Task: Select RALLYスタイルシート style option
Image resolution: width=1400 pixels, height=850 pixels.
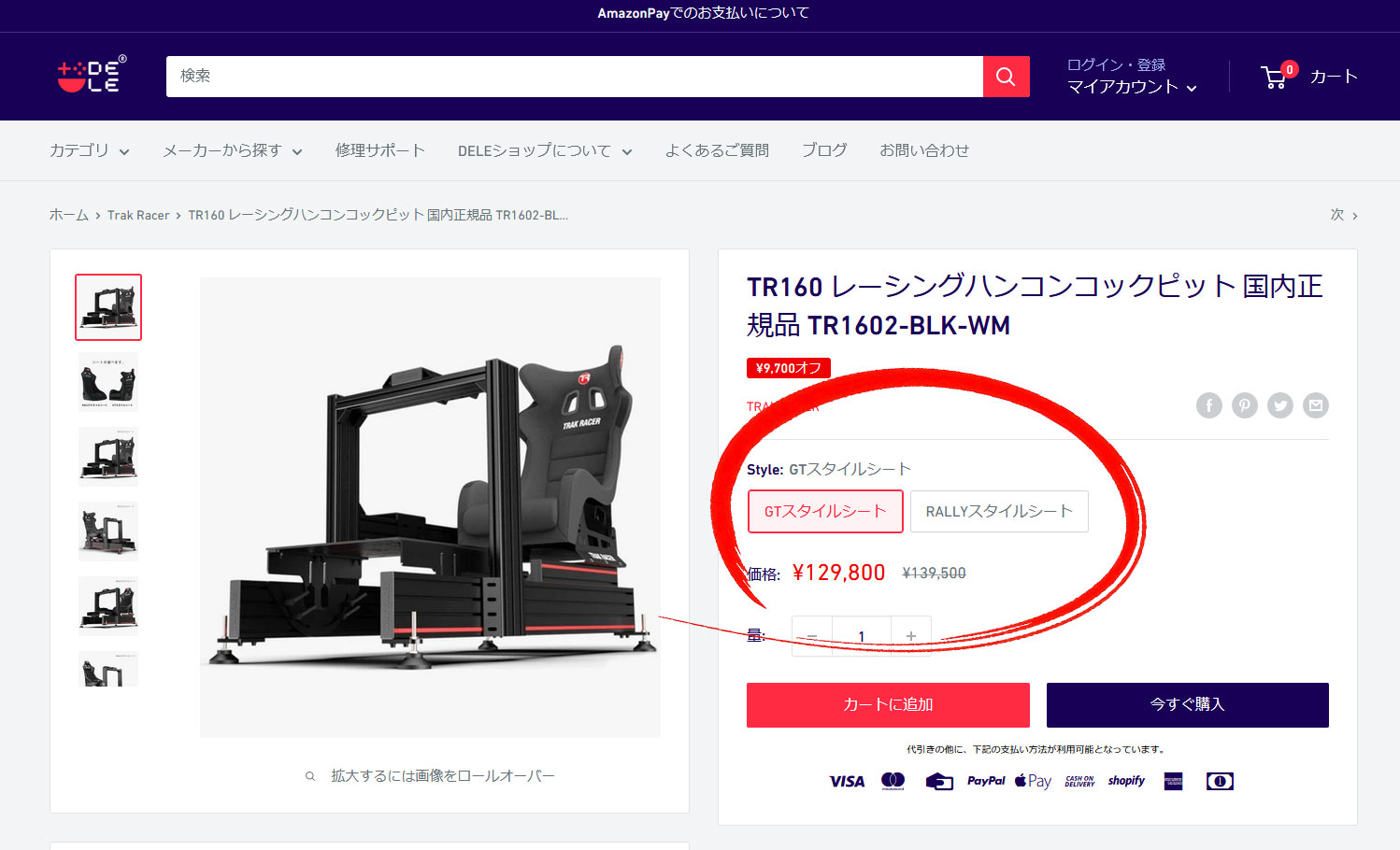Action: pyautogui.click(x=998, y=512)
